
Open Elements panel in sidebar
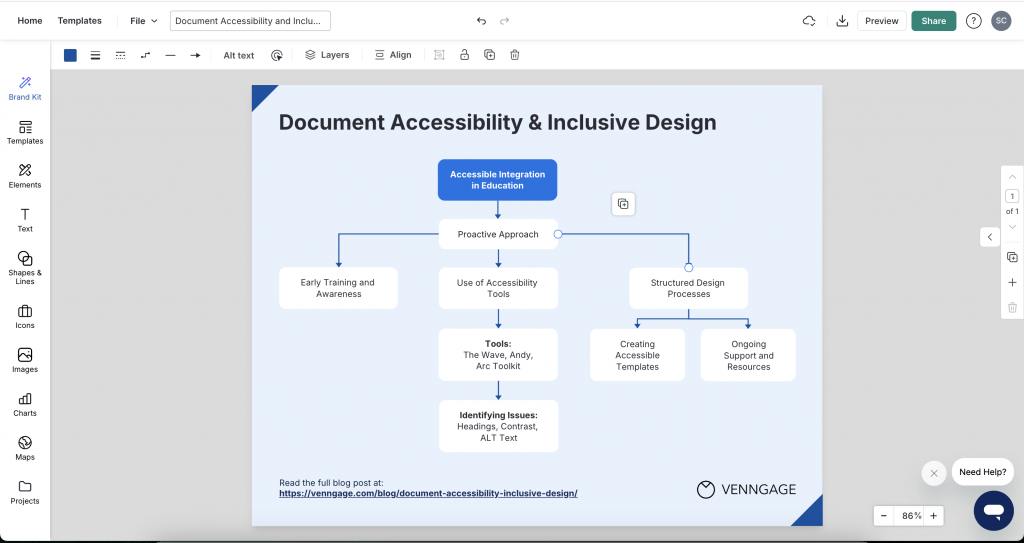[25, 176]
